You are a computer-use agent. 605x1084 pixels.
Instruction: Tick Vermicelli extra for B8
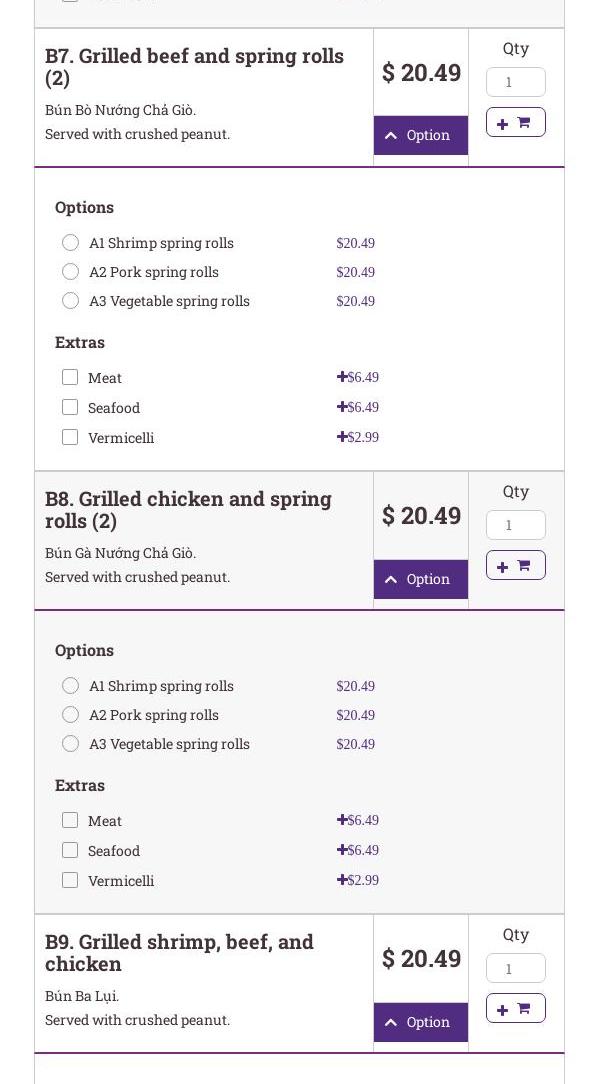pyautogui.click(x=70, y=880)
